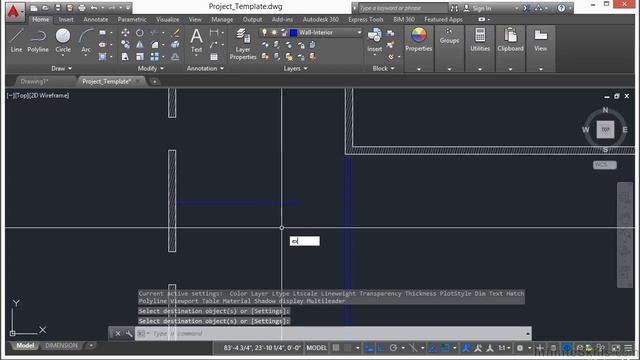The height and width of the screenshot is (360, 640).
Task: Click the Insert block icon
Action: [x=374, y=40]
